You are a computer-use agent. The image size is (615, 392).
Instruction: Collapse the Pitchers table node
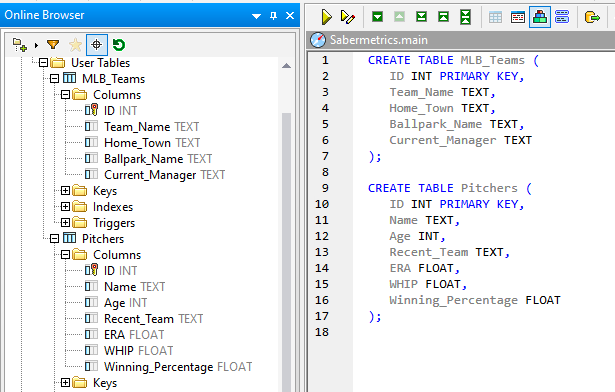pyautogui.click(x=55, y=239)
